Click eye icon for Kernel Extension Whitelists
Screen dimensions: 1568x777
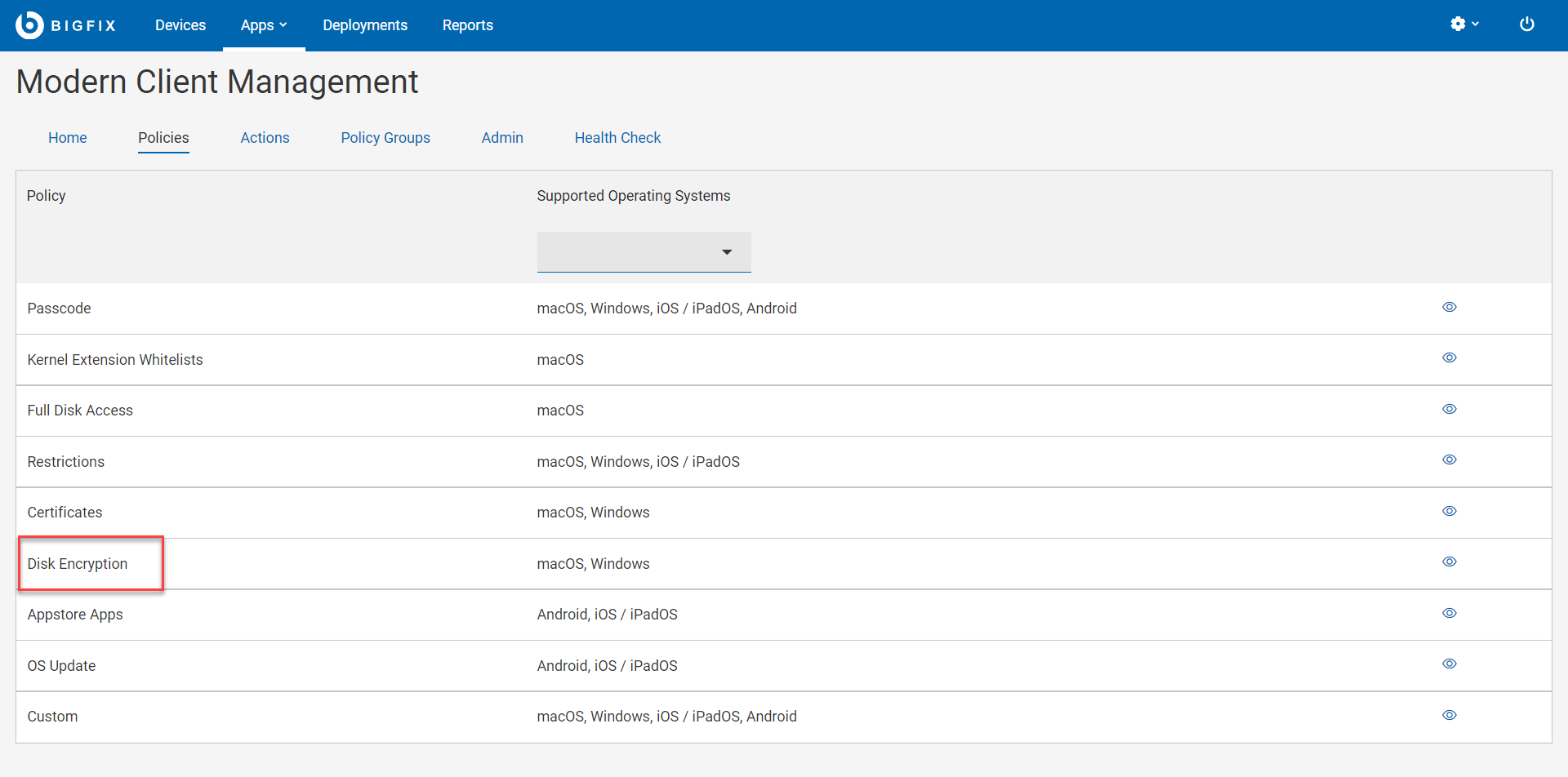pos(1449,358)
